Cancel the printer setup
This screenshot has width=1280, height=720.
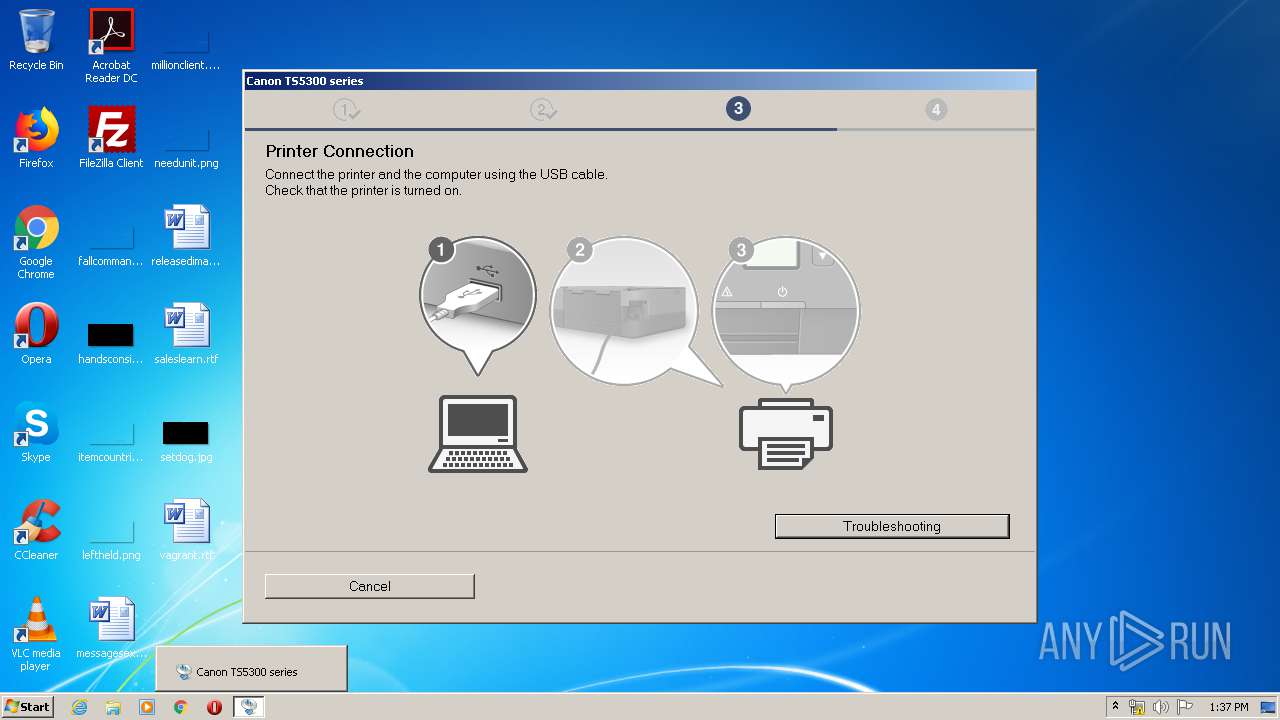(369, 586)
